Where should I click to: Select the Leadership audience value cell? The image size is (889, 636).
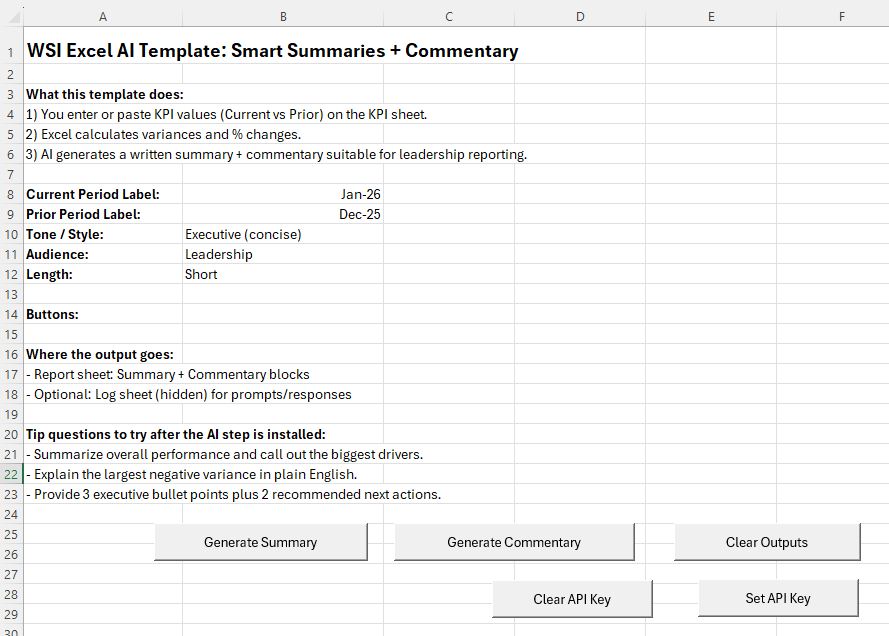(x=283, y=254)
